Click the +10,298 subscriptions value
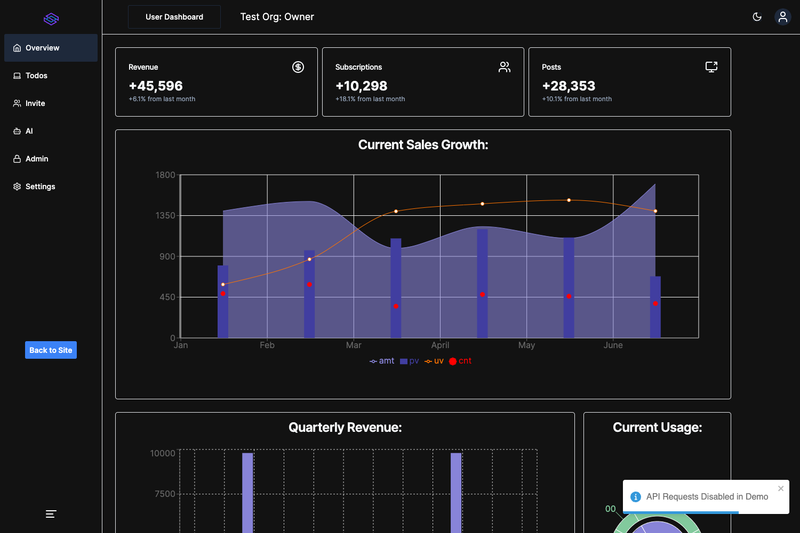The height and width of the screenshot is (533, 800). (x=361, y=86)
